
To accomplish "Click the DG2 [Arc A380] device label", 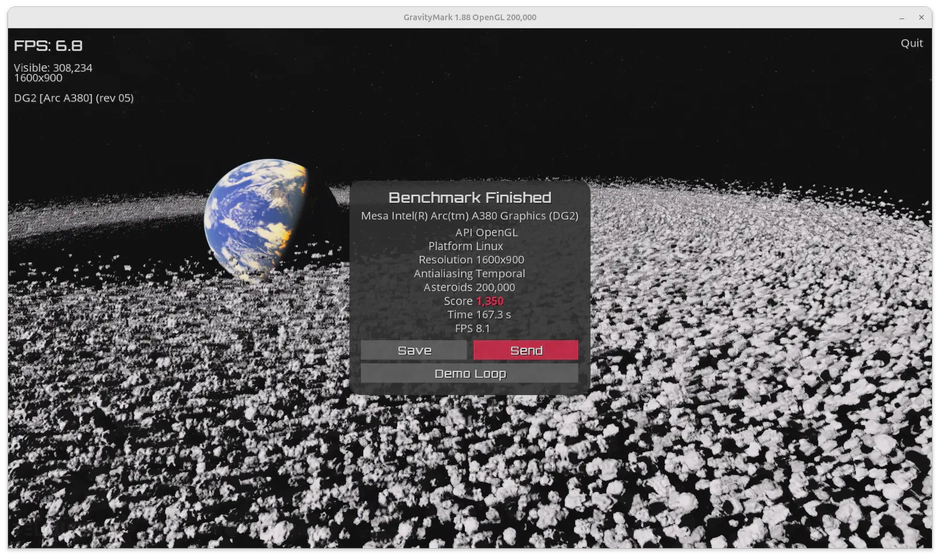I will tap(74, 98).
